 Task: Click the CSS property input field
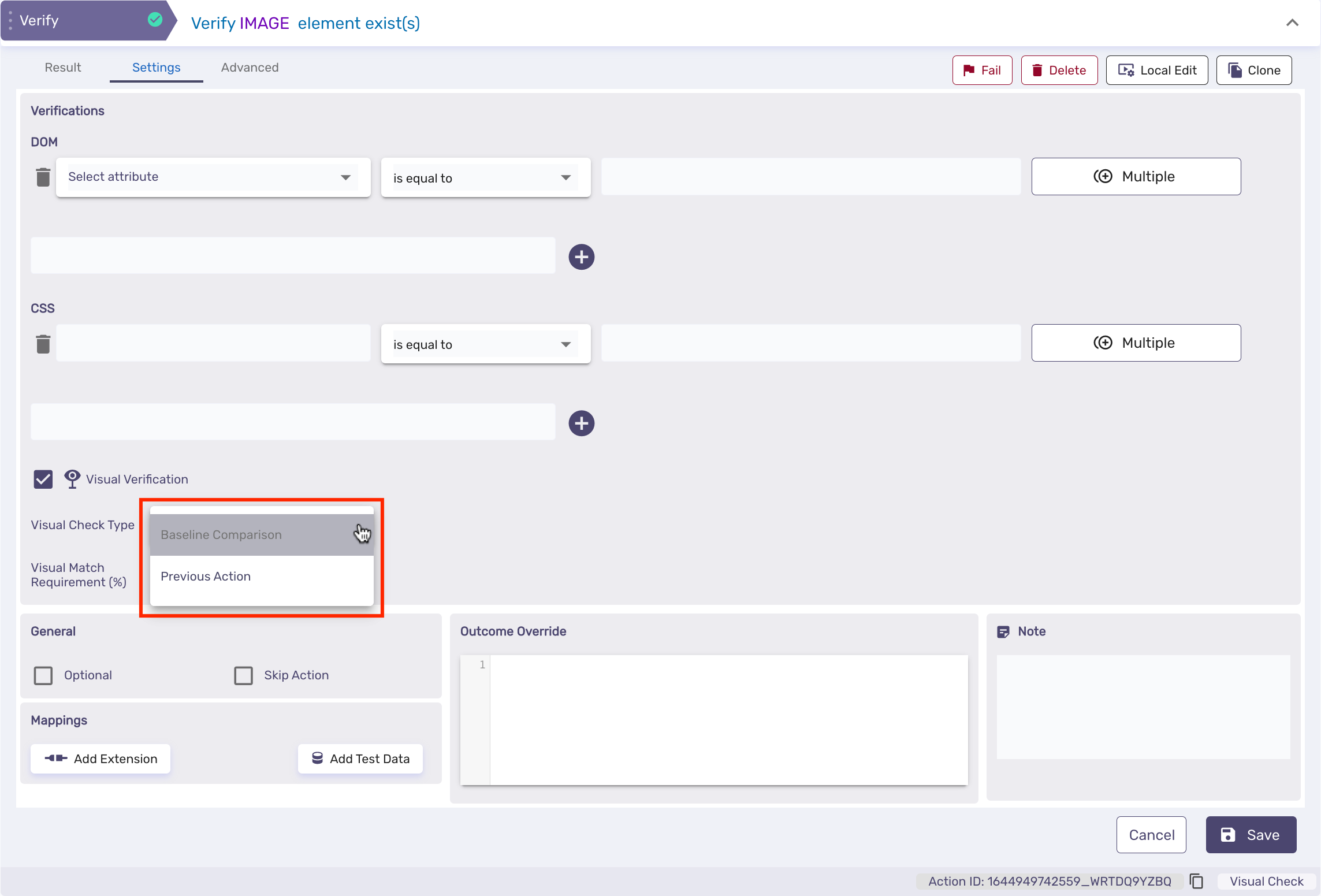[x=213, y=343]
